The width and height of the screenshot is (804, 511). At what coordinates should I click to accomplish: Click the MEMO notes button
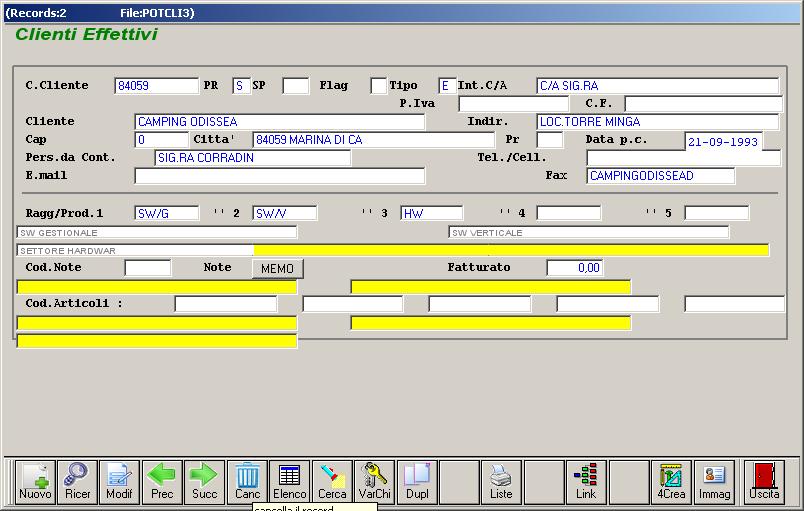point(277,269)
